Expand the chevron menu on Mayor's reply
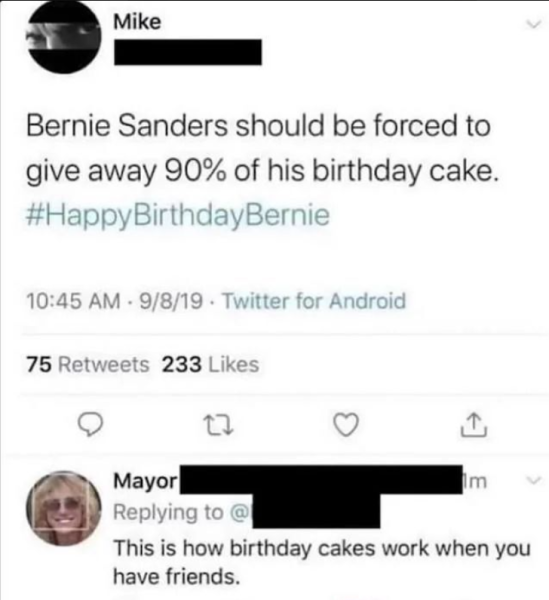549x600 pixels. [x=534, y=480]
